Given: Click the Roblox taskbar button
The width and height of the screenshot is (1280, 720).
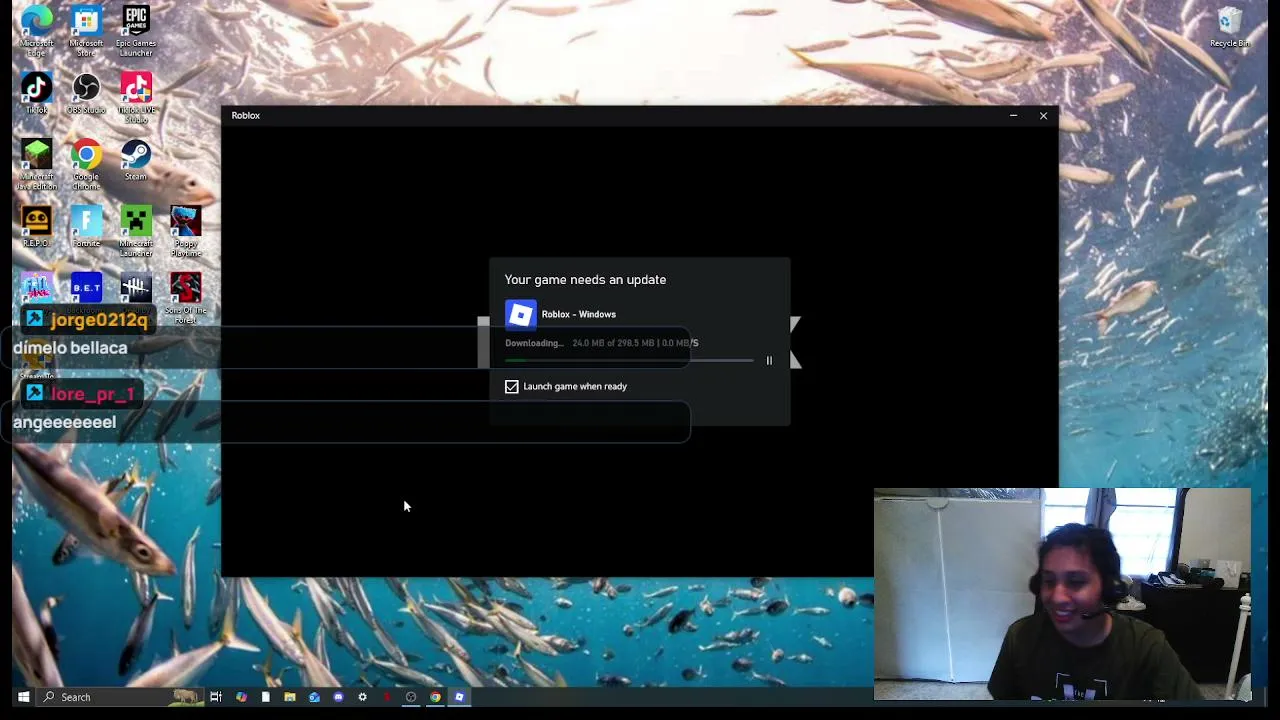Looking at the screenshot, I should (x=459, y=697).
